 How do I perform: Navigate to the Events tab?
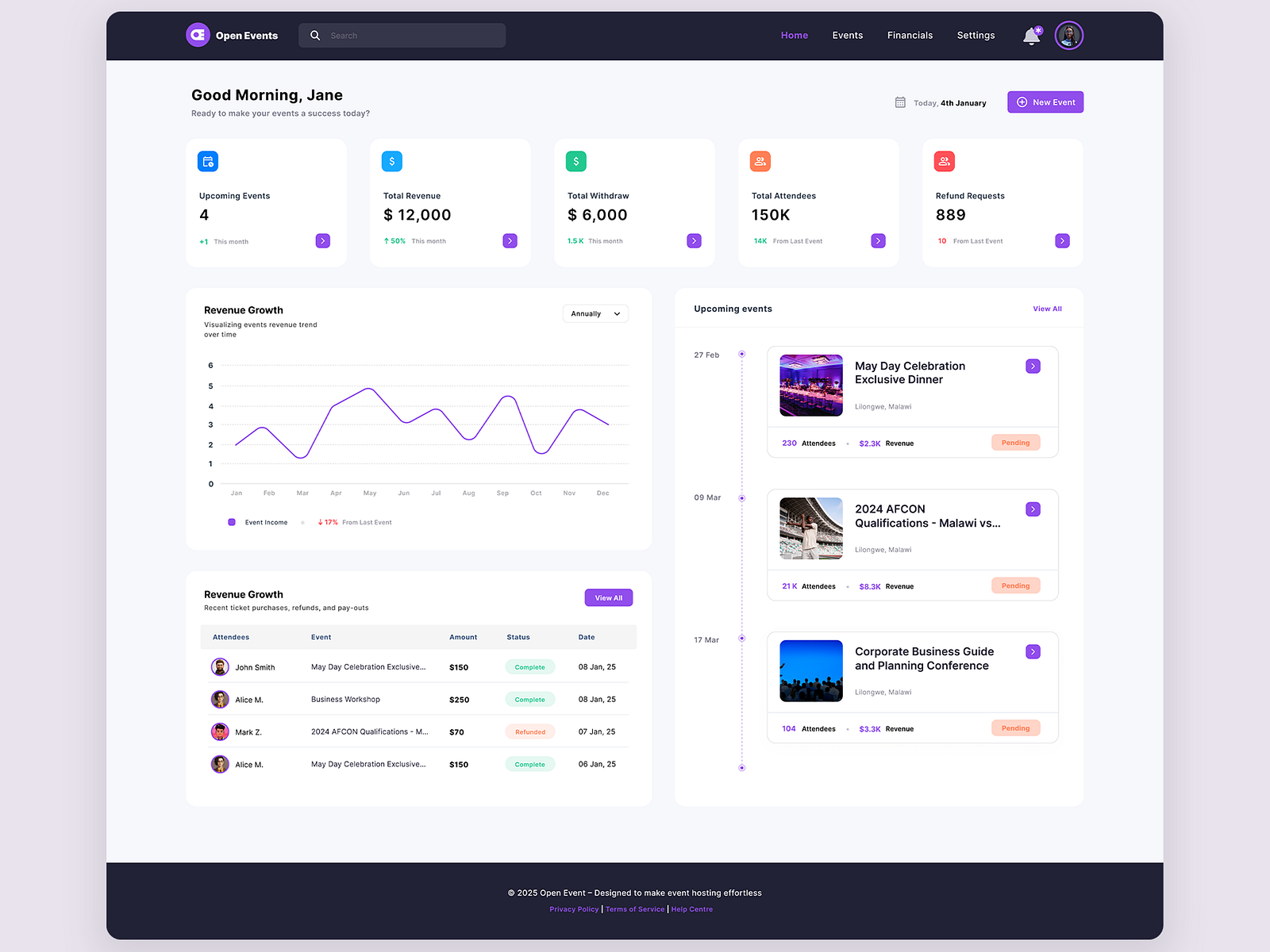click(847, 35)
